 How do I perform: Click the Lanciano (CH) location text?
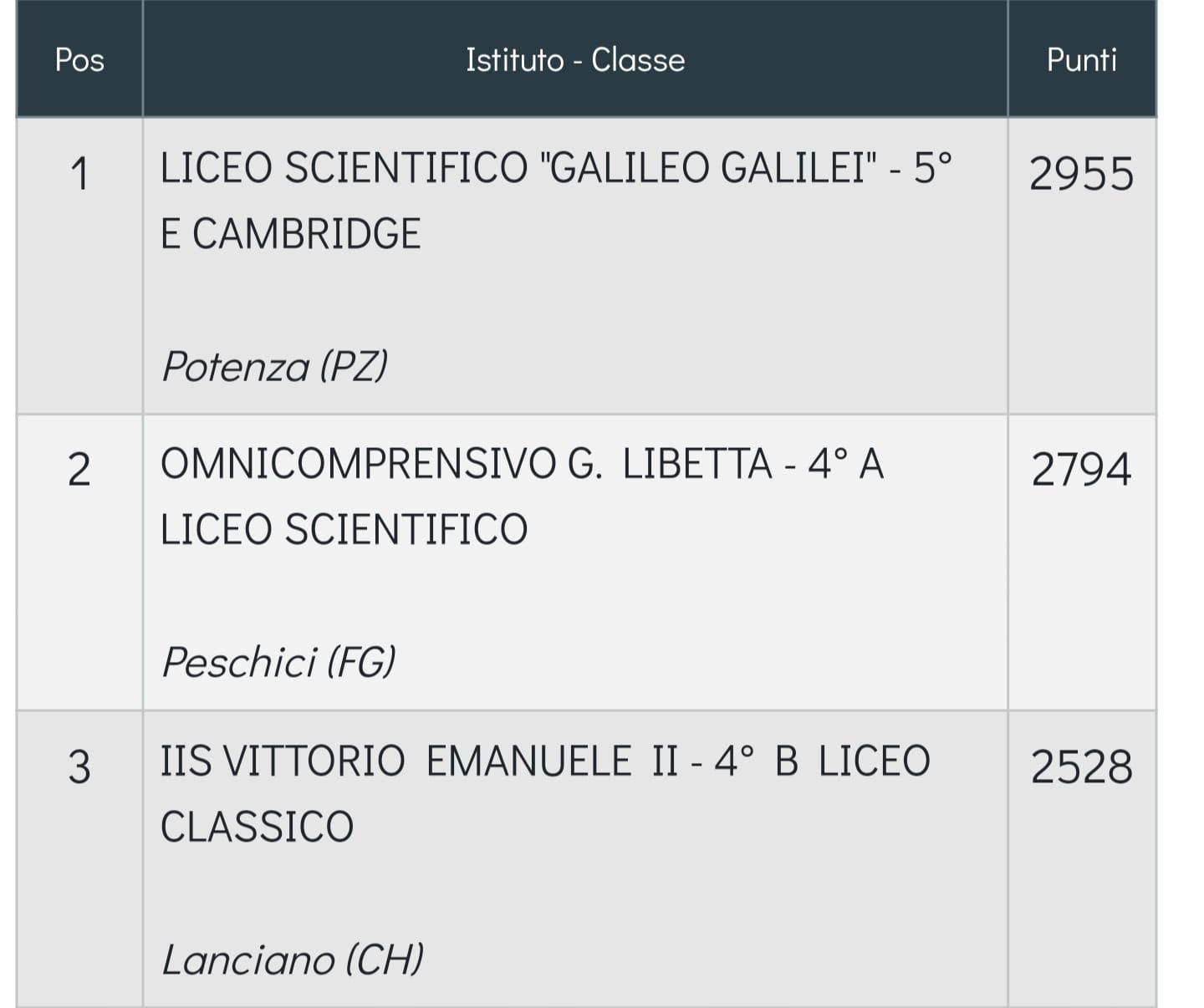click(x=293, y=959)
